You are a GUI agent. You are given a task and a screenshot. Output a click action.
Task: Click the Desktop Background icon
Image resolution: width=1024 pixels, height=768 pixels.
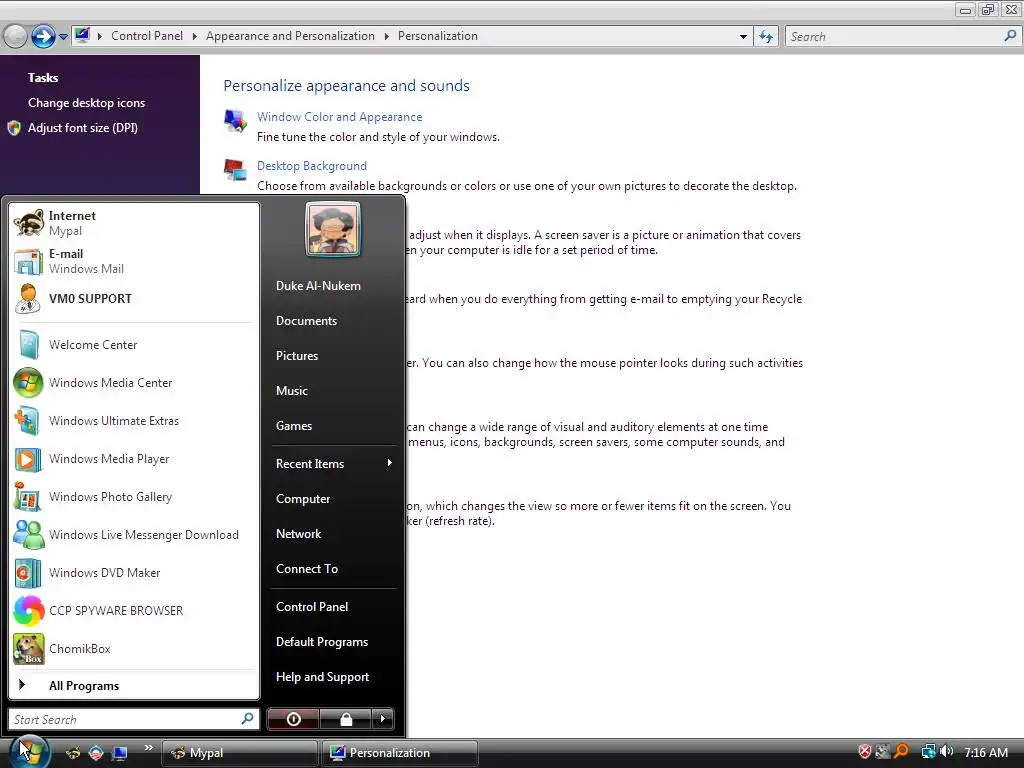click(x=235, y=170)
